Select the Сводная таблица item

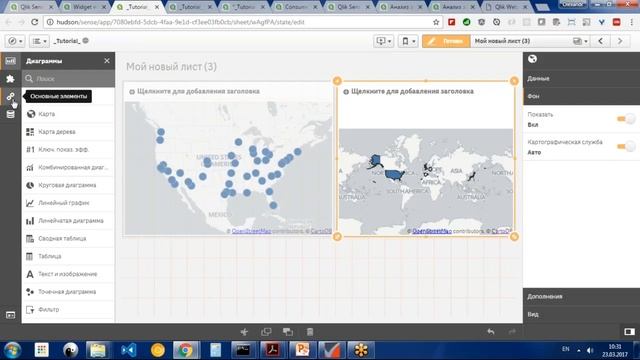[x=68, y=238]
